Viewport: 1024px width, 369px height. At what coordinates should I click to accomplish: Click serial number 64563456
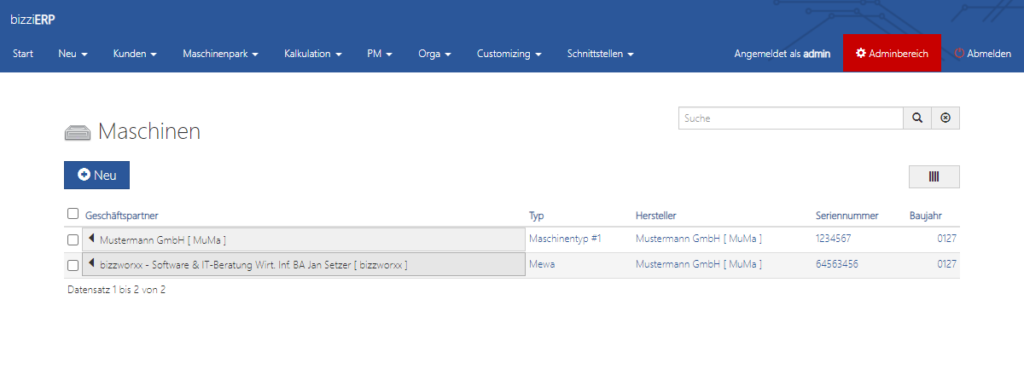[837, 264]
